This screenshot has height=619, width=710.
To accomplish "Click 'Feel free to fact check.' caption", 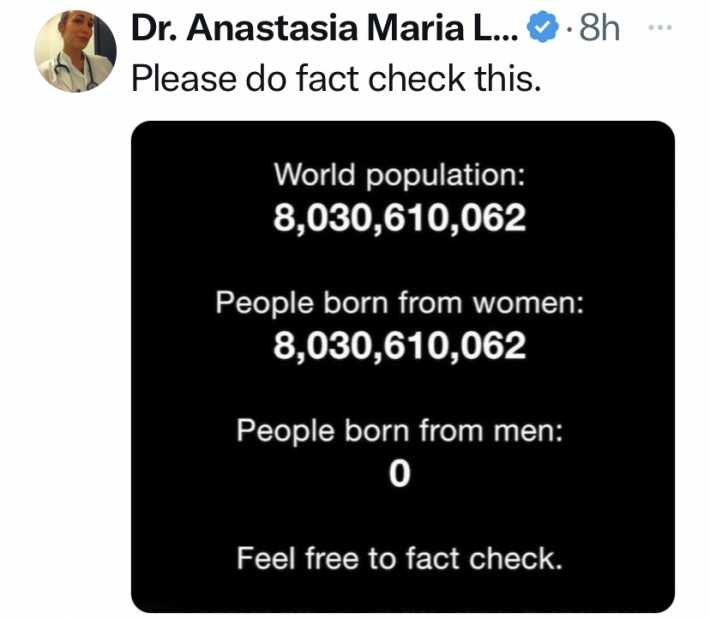I will point(400,557).
